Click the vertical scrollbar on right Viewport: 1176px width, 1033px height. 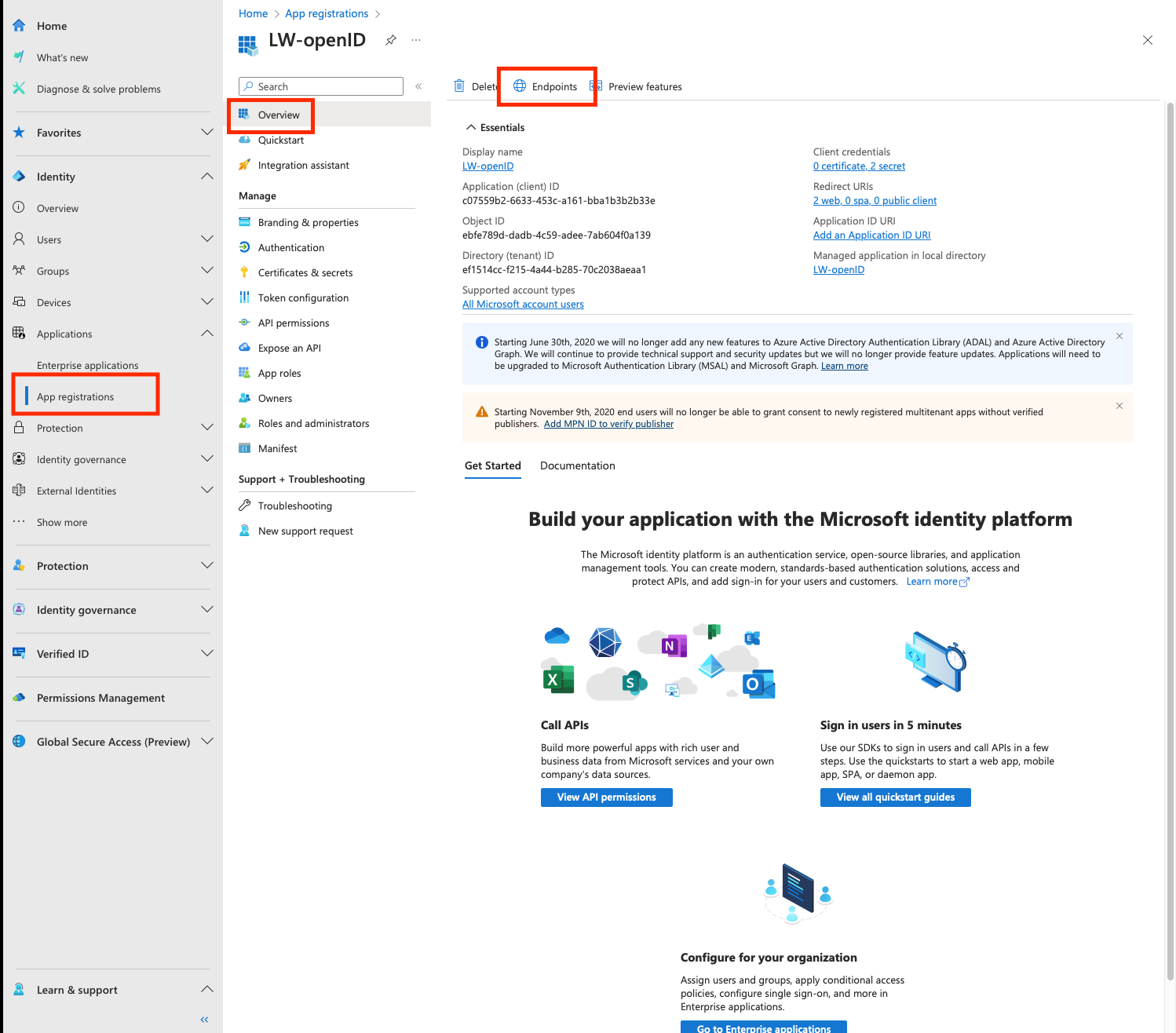[1170, 542]
